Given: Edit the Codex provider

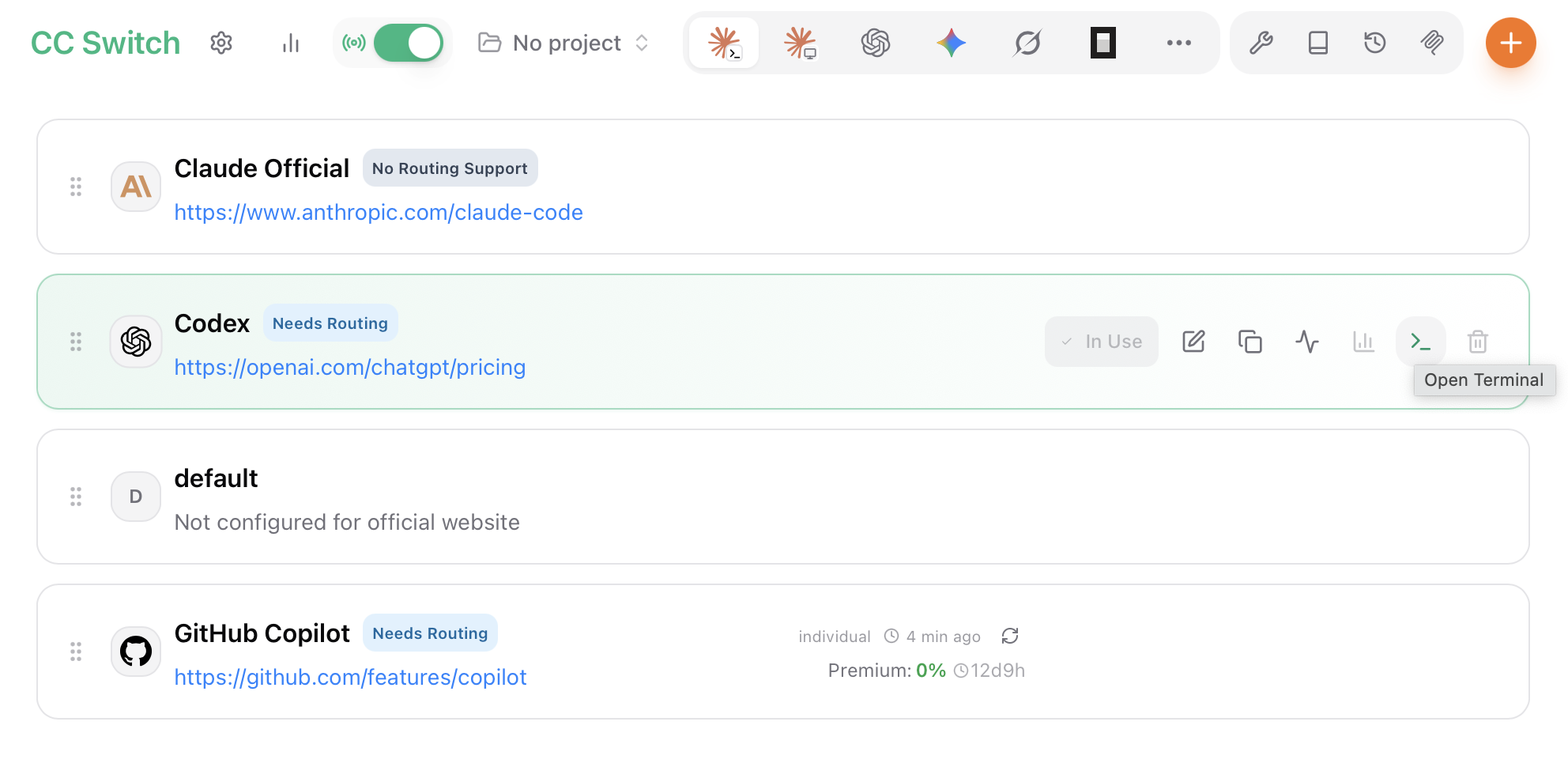Looking at the screenshot, I should tap(1193, 342).
